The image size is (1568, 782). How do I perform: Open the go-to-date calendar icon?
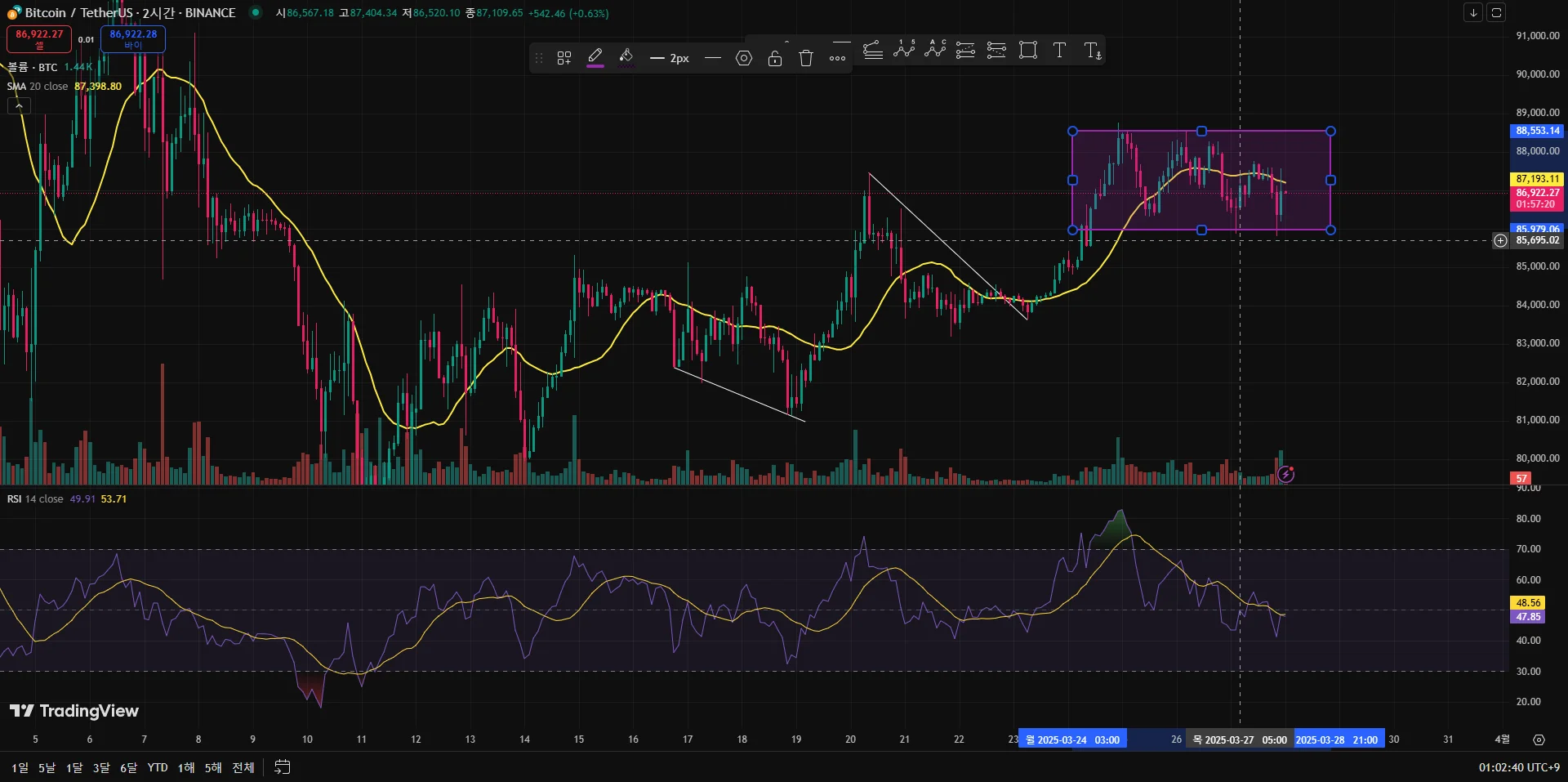283,767
